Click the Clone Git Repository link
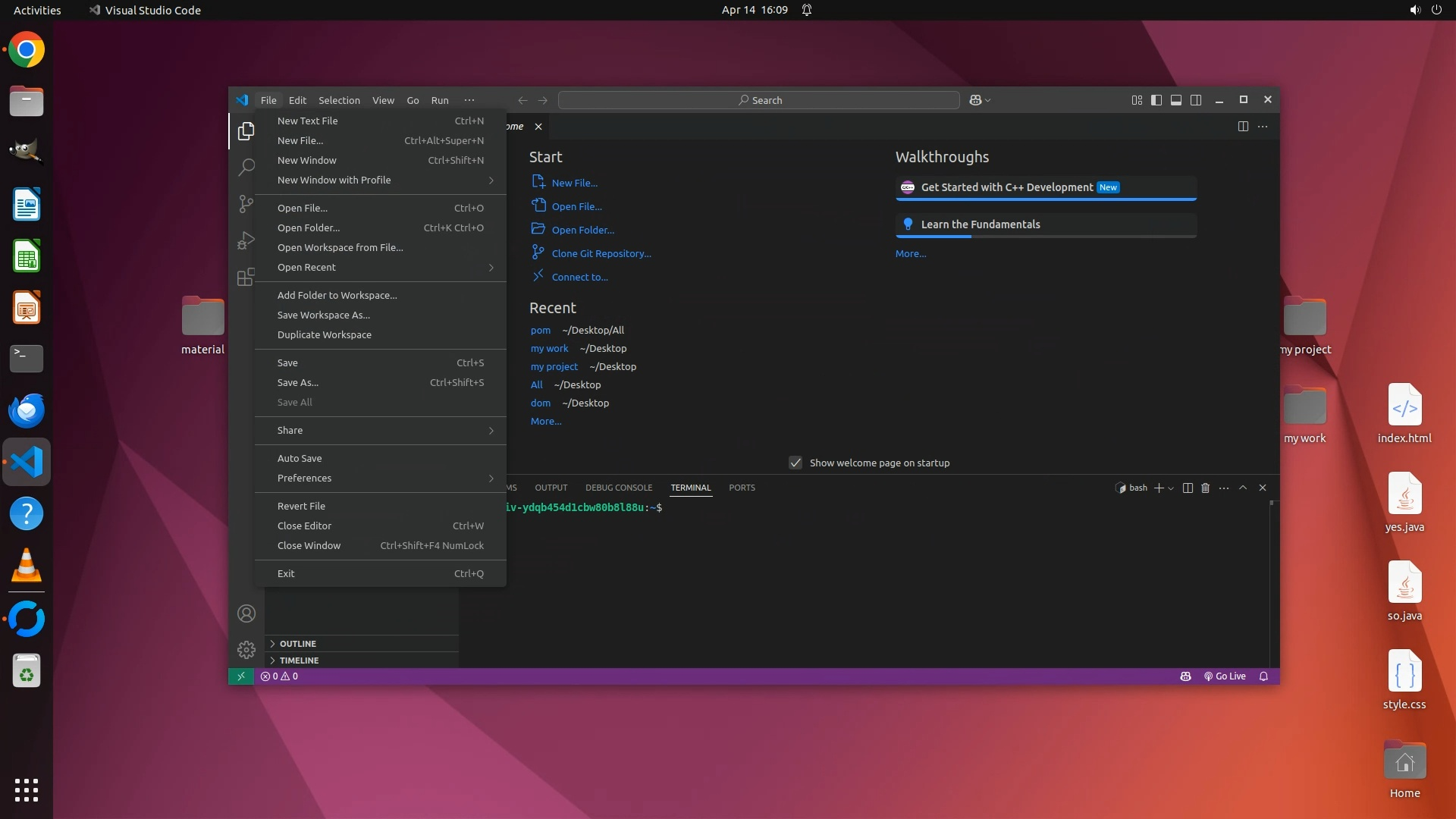This screenshot has width=1456, height=819. pos(601,253)
